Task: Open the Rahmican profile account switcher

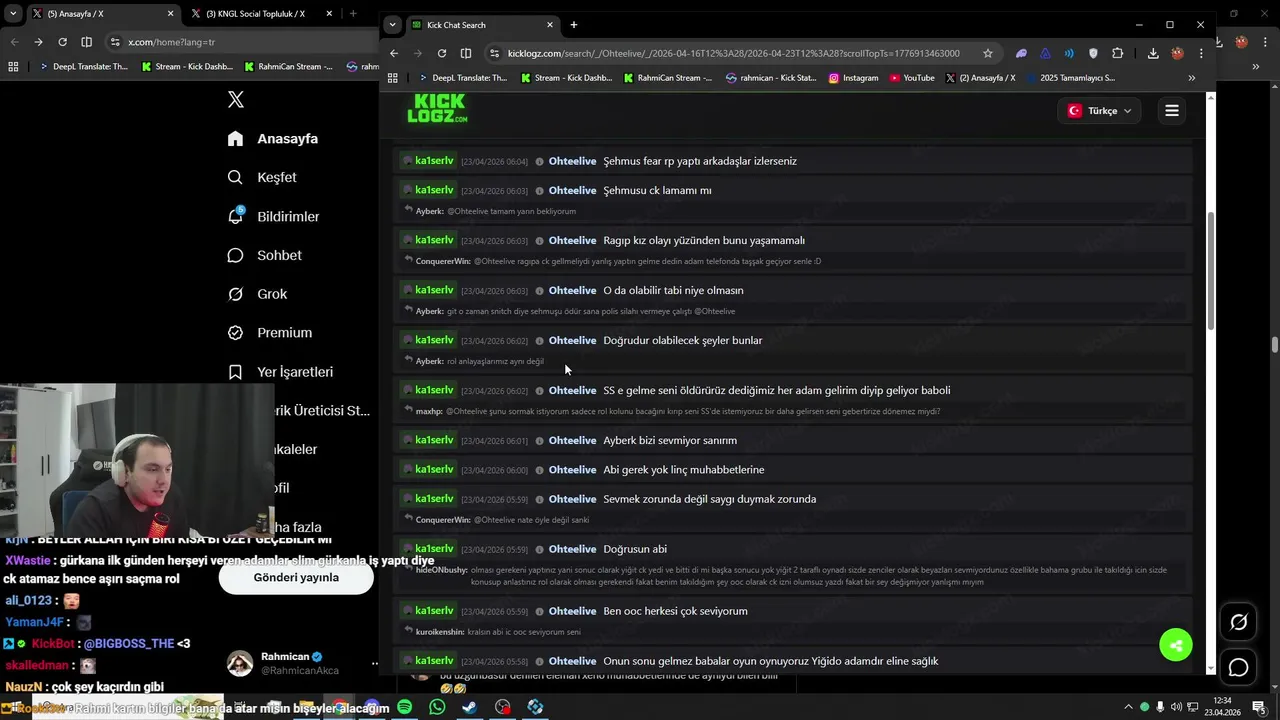Action: pyautogui.click(x=303, y=663)
